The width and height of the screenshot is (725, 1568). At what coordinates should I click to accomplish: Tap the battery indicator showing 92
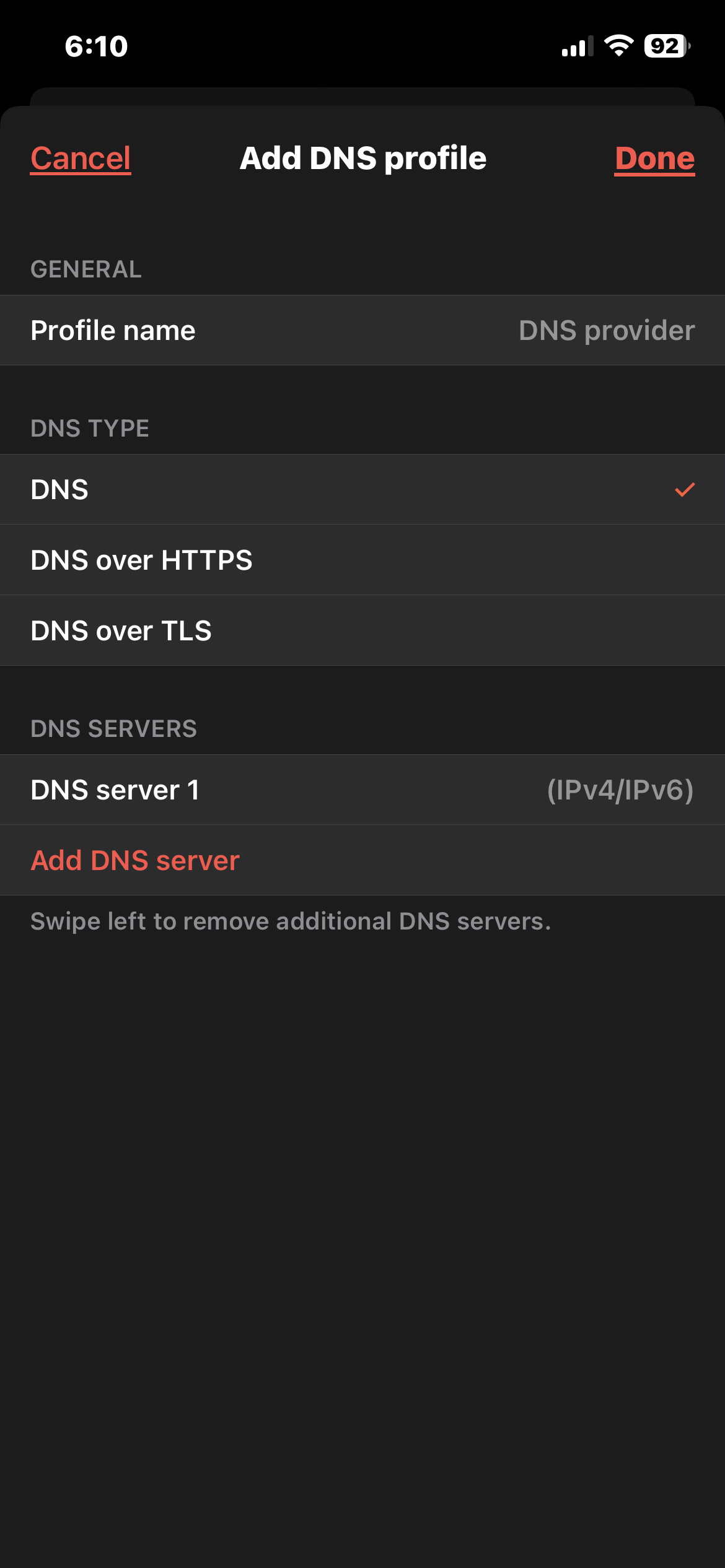[667, 46]
